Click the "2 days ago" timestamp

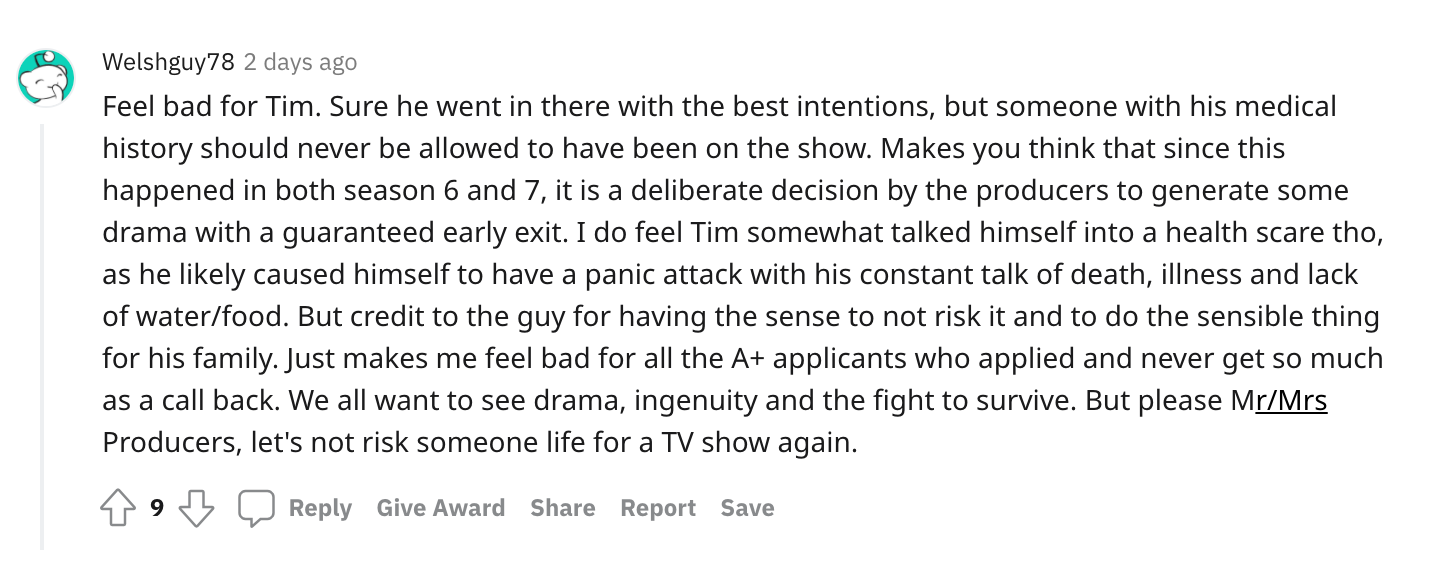click(300, 62)
